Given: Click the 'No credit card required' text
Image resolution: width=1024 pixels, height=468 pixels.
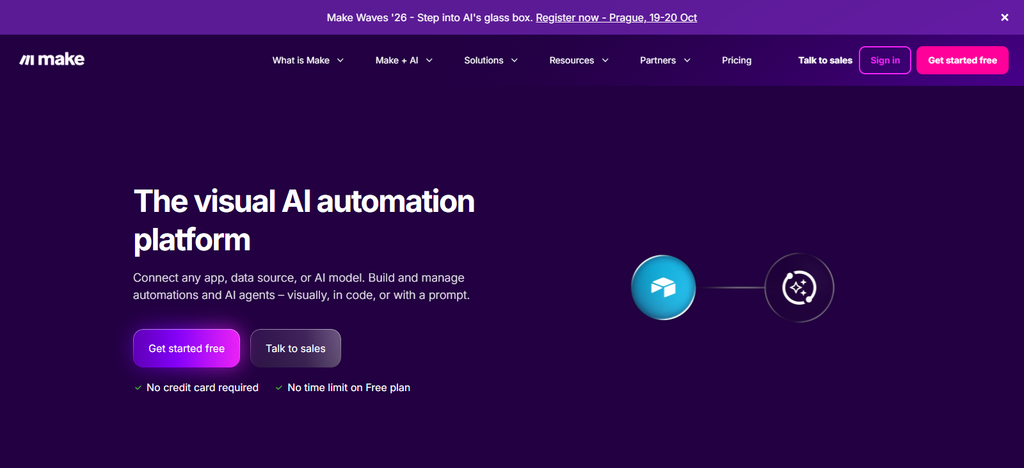Looking at the screenshot, I should pos(202,388).
